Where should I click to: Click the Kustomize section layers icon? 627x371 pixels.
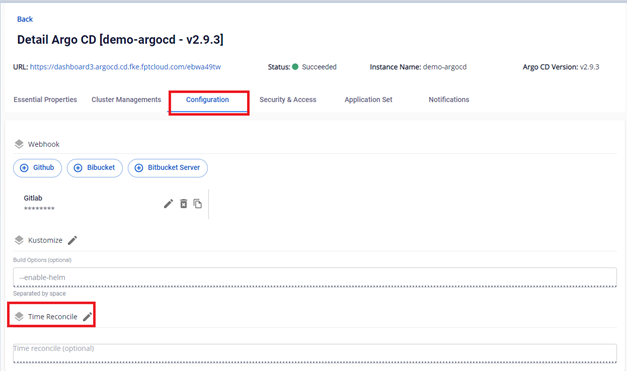click(19, 240)
